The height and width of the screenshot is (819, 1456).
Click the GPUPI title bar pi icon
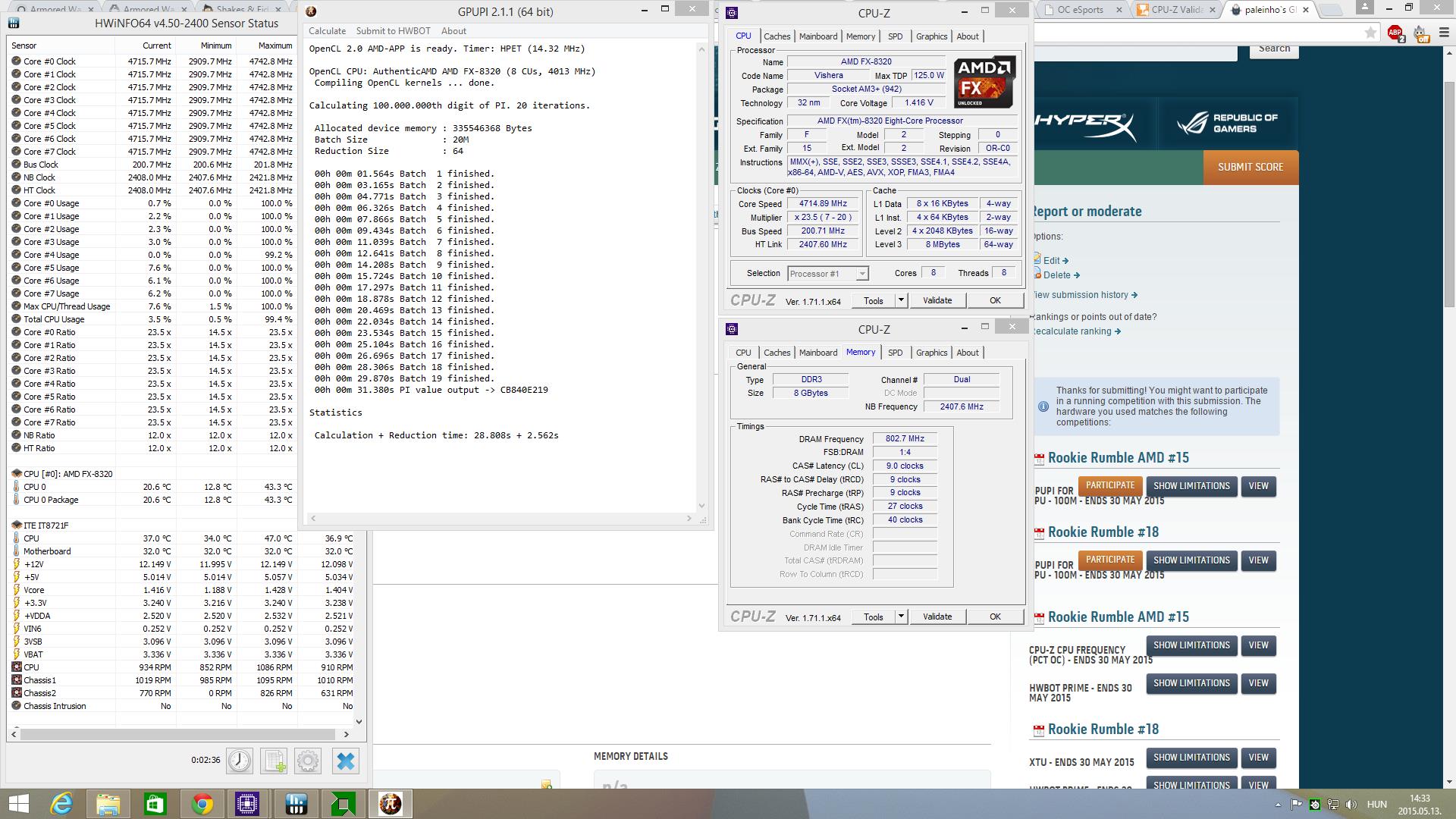point(311,11)
